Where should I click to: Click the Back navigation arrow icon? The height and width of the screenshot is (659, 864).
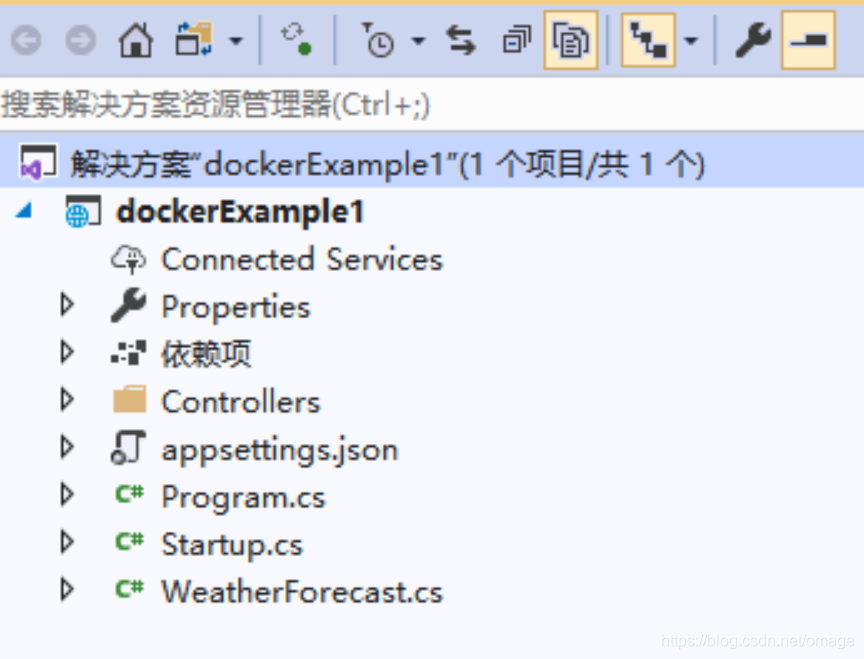coord(25,40)
